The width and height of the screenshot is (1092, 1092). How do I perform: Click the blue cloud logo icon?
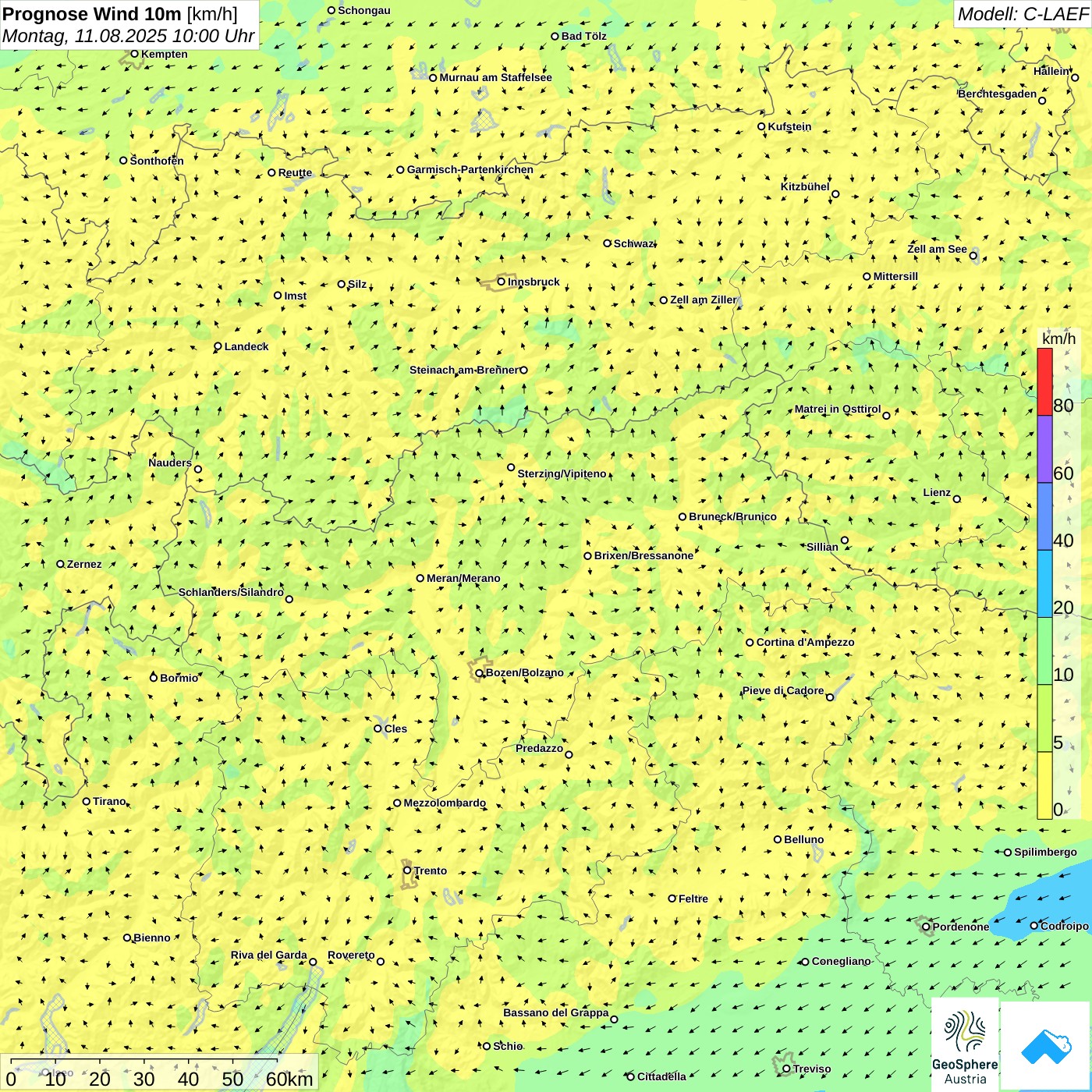[1045, 1047]
